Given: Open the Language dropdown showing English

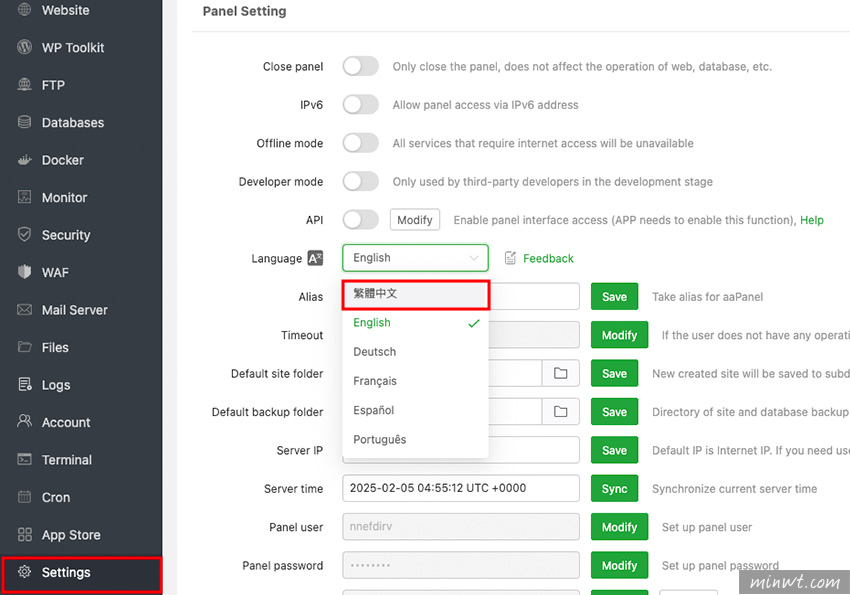Looking at the screenshot, I should [x=415, y=258].
